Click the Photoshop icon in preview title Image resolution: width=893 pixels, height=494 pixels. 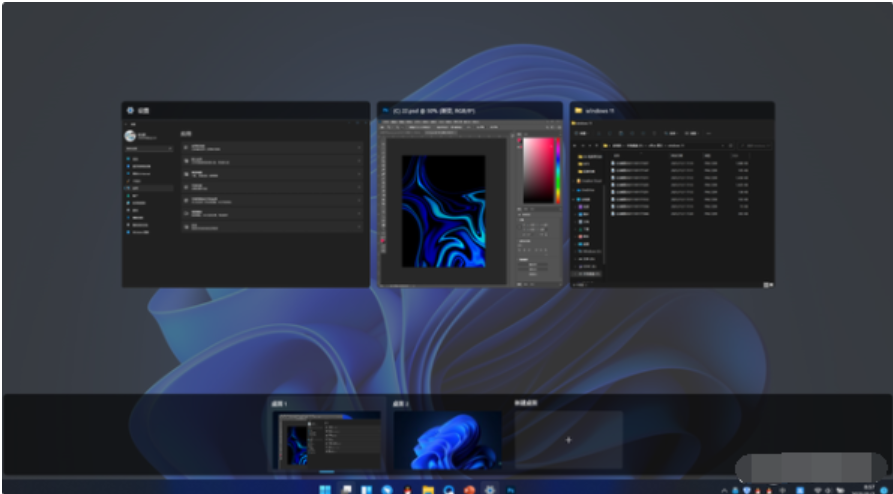coord(385,110)
